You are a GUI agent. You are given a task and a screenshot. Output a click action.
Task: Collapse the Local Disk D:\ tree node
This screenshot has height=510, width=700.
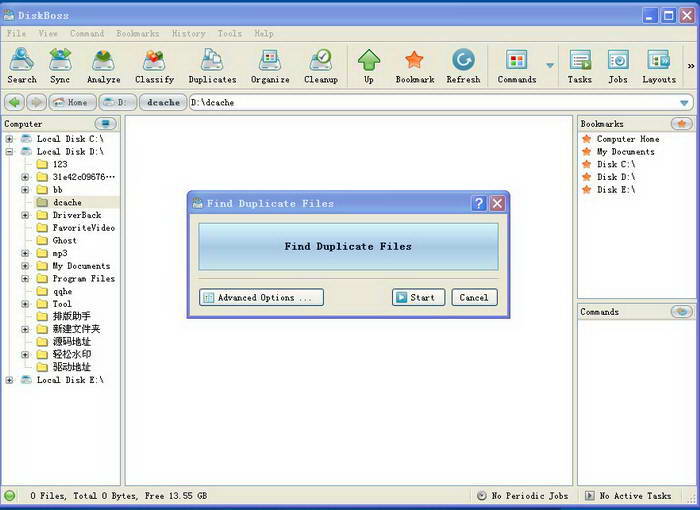point(10,152)
